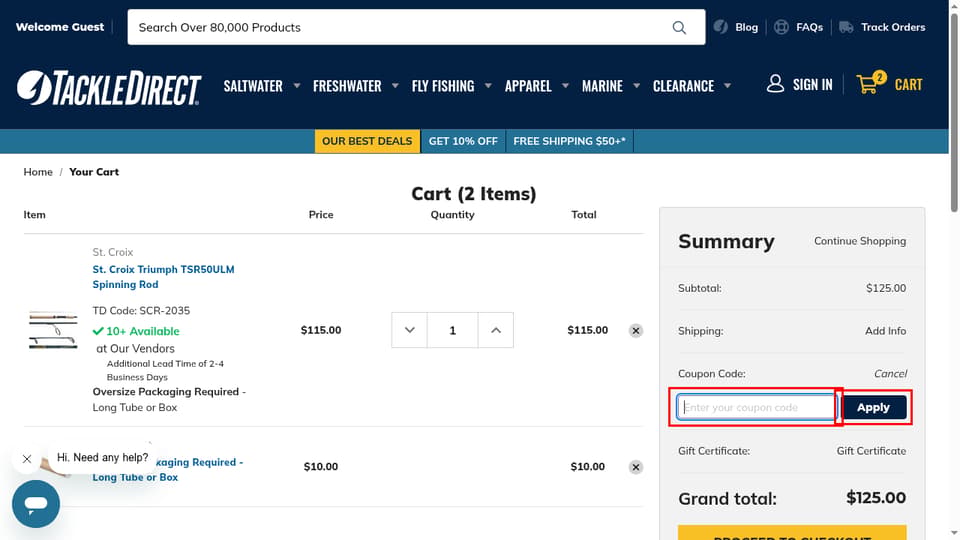
Task: Open the shopping cart icon
Action: point(869,83)
